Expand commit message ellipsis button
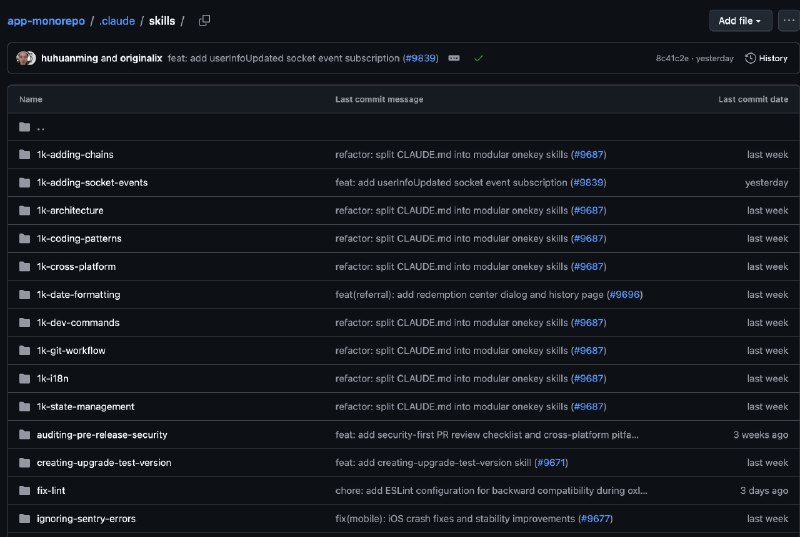This screenshot has height=537, width=800. coord(454,58)
